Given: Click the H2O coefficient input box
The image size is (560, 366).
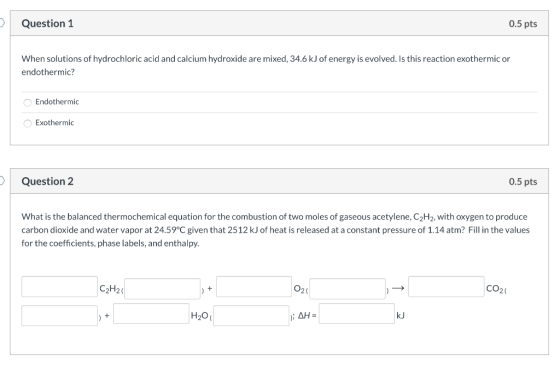Looking at the screenshot, I should pos(151,314).
